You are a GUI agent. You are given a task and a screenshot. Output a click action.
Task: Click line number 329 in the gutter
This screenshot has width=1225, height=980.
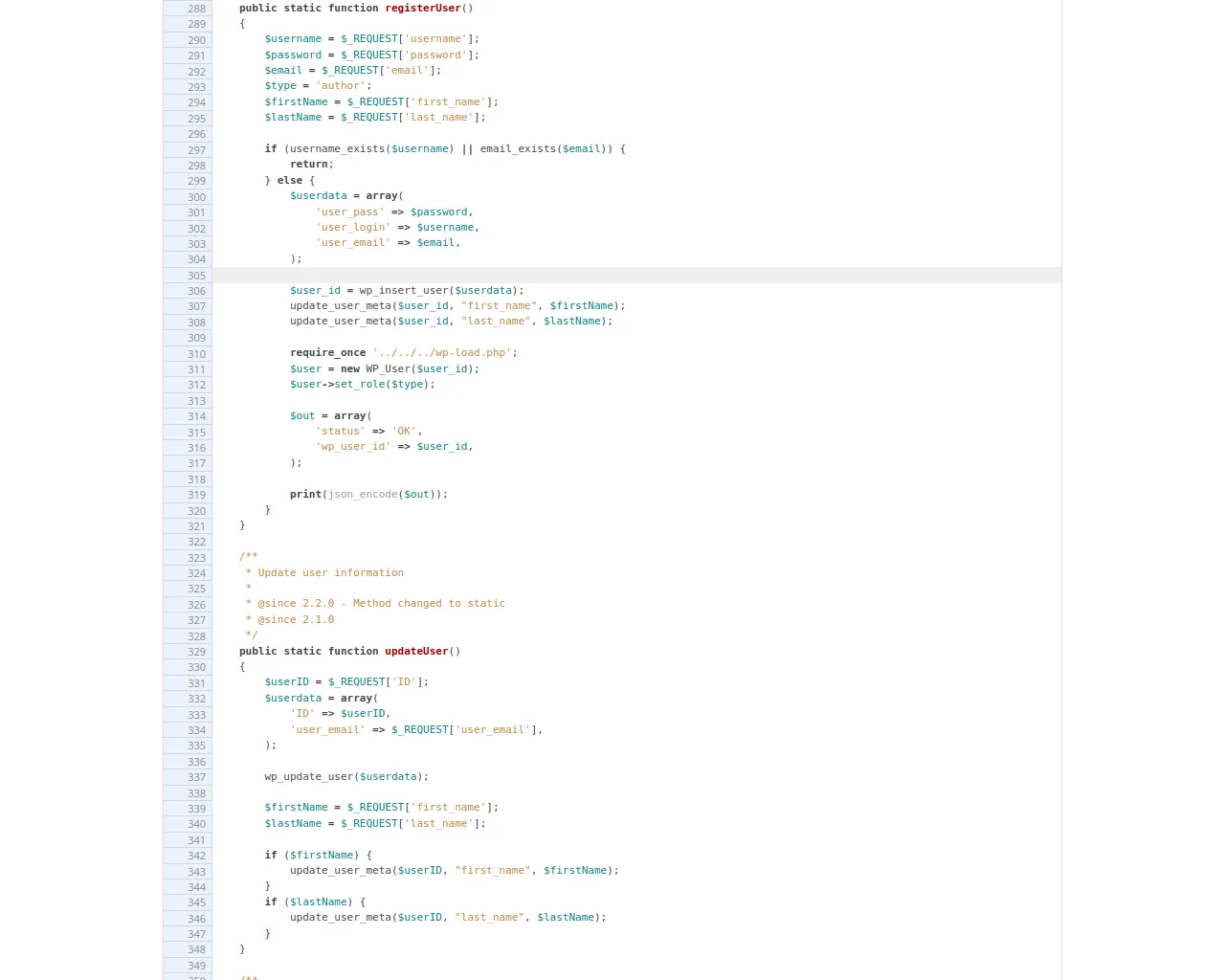(x=196, y=652)
